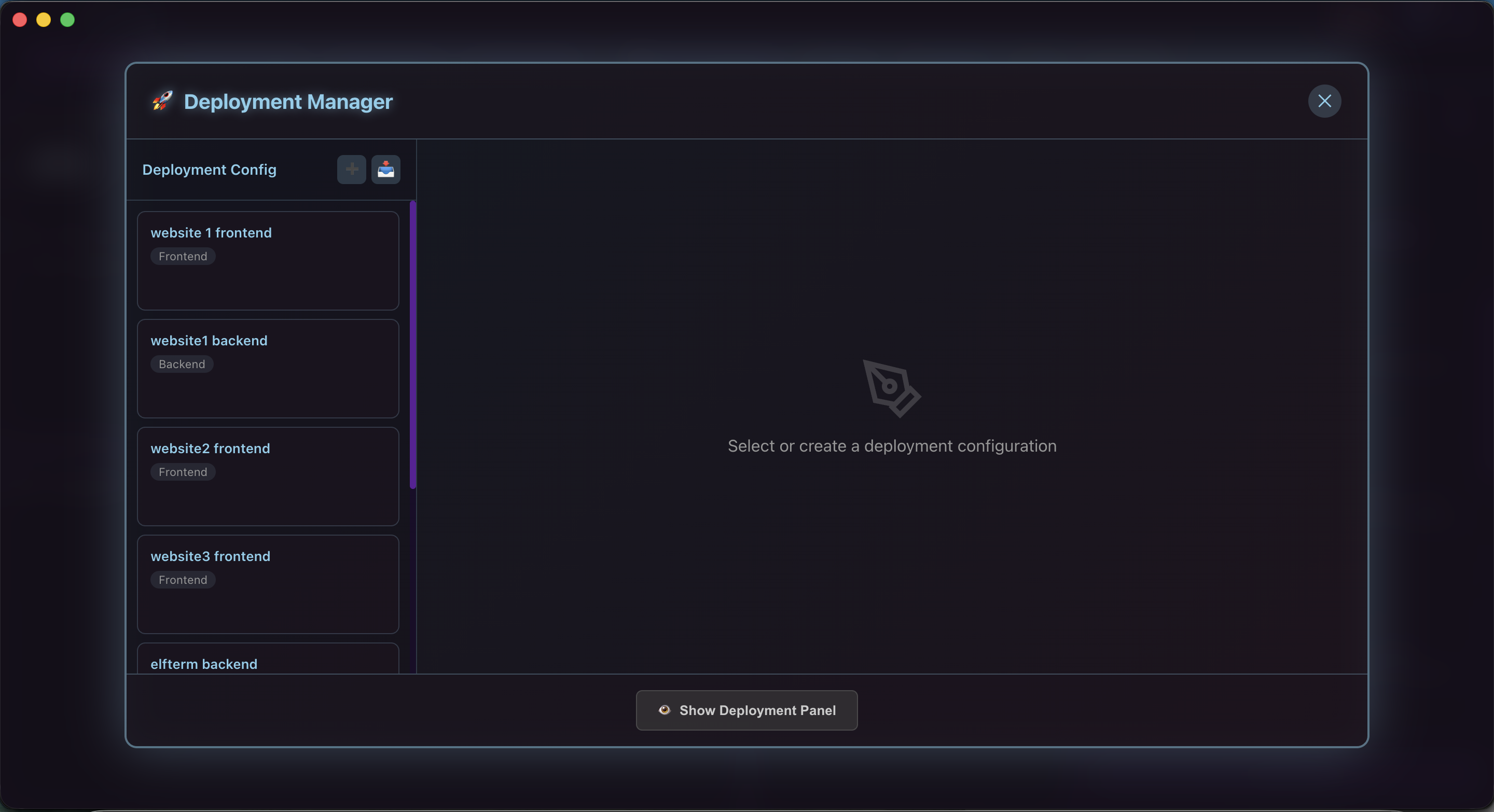Click the Frontend badge on website 1 frontend
The image size is (1494, 812).
point(183,256)
